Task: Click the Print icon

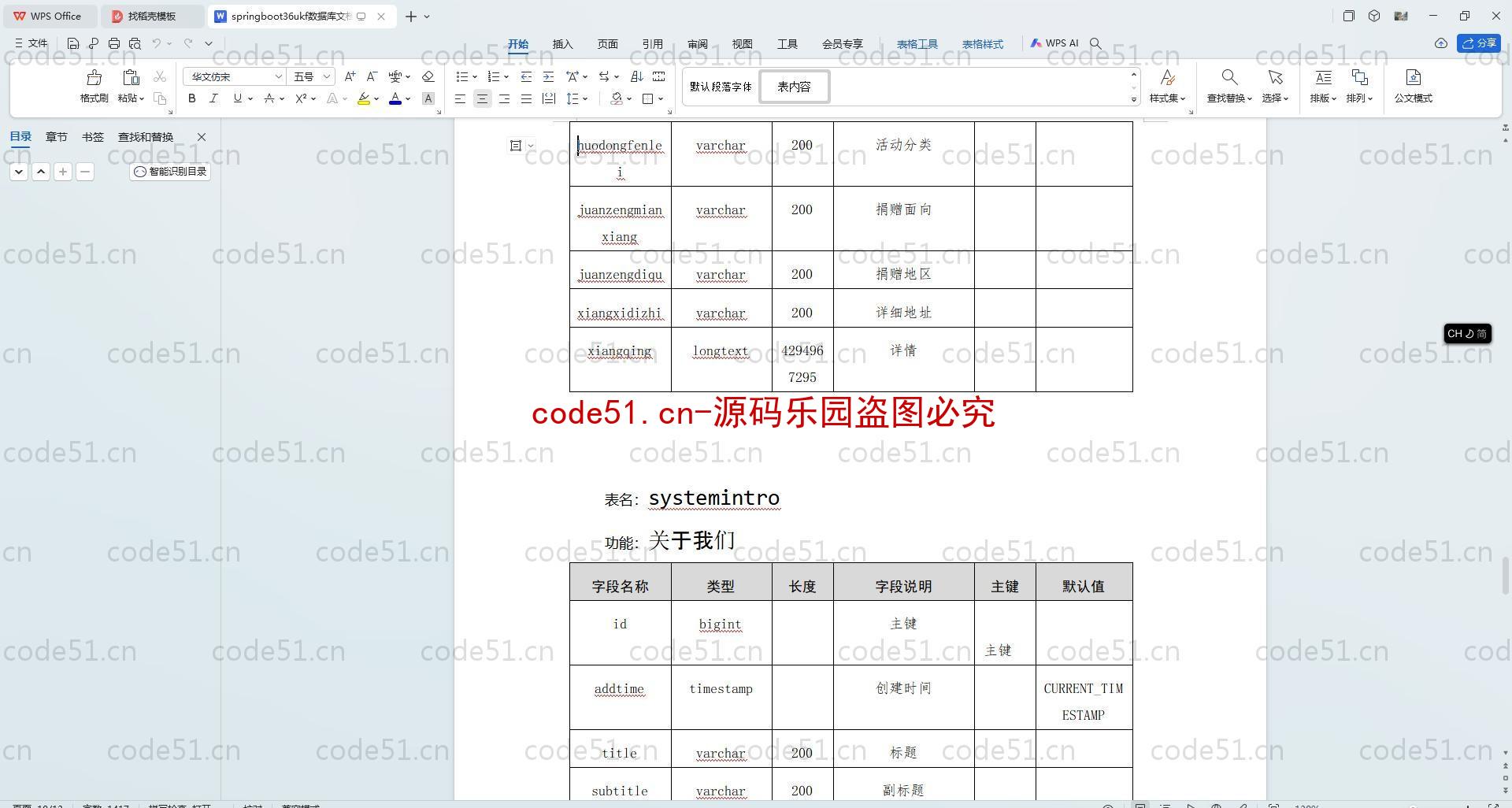Action: coord(114,43)
